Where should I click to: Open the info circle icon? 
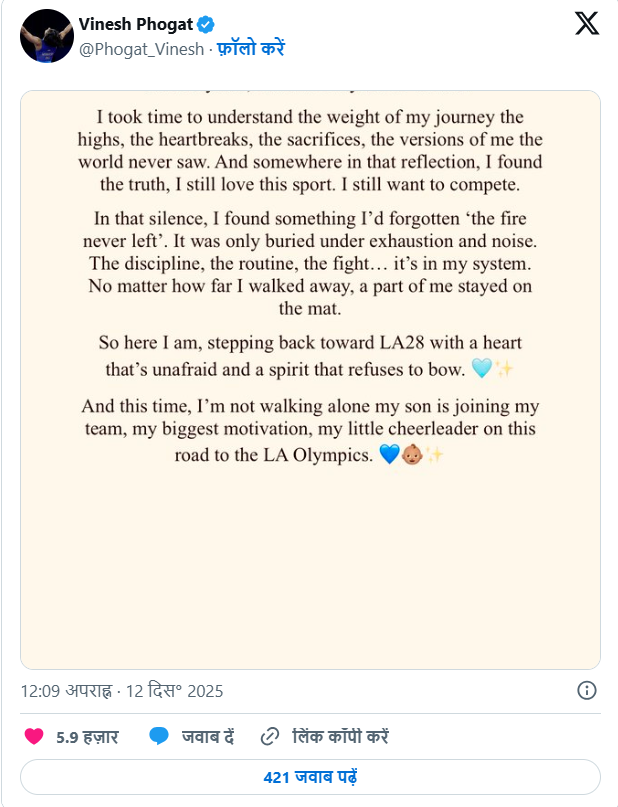pyautogui.click(x=587, y=690)
